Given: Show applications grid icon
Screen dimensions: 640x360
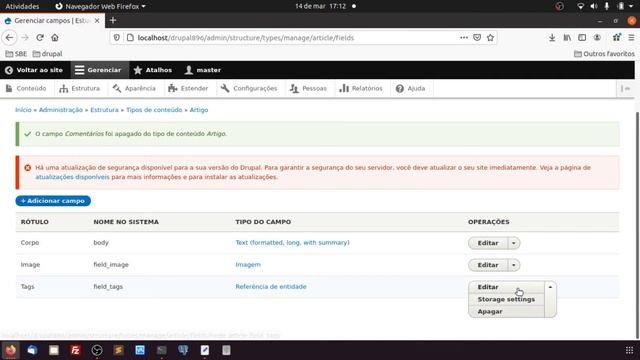Looking at the screenshot, I should pyautogui.click(x=629, y=350).
